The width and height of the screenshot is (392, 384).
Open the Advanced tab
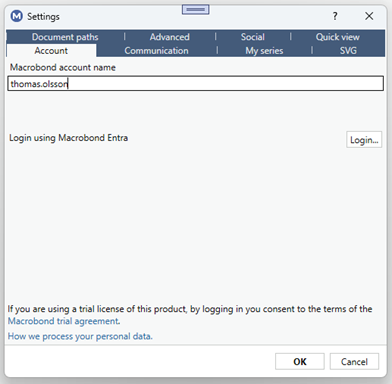tap(170, 37)
